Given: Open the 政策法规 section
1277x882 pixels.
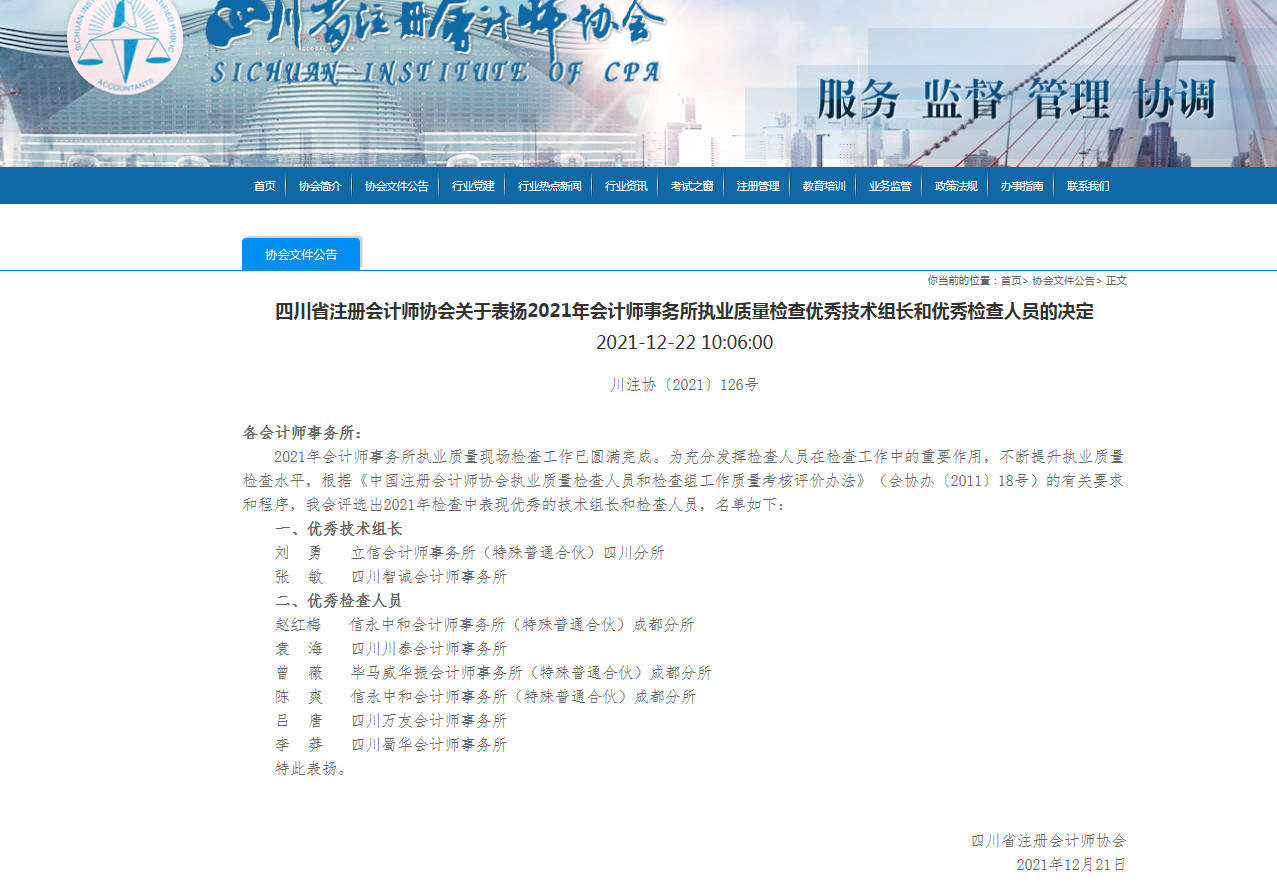Looking at the screenshot, I should coord(956,186).
